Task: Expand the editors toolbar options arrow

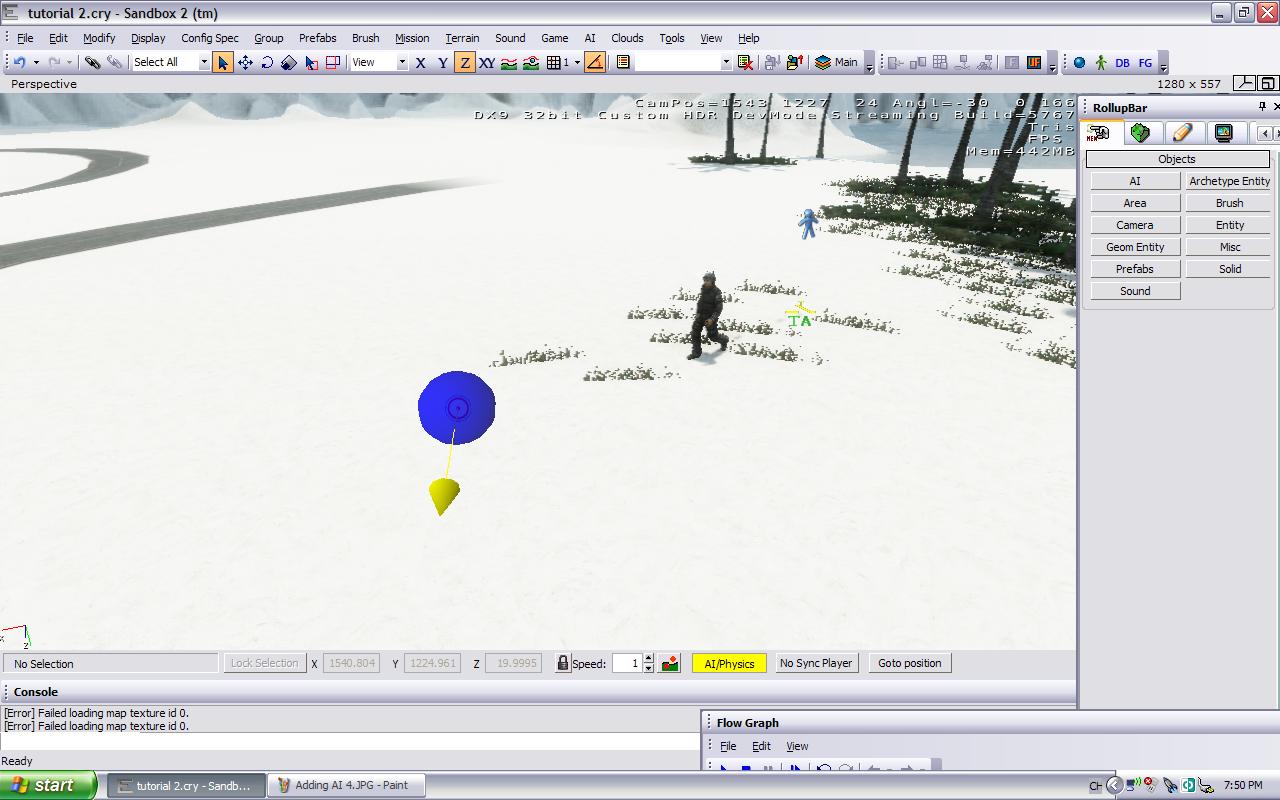Action: [x=1163, y=67]
